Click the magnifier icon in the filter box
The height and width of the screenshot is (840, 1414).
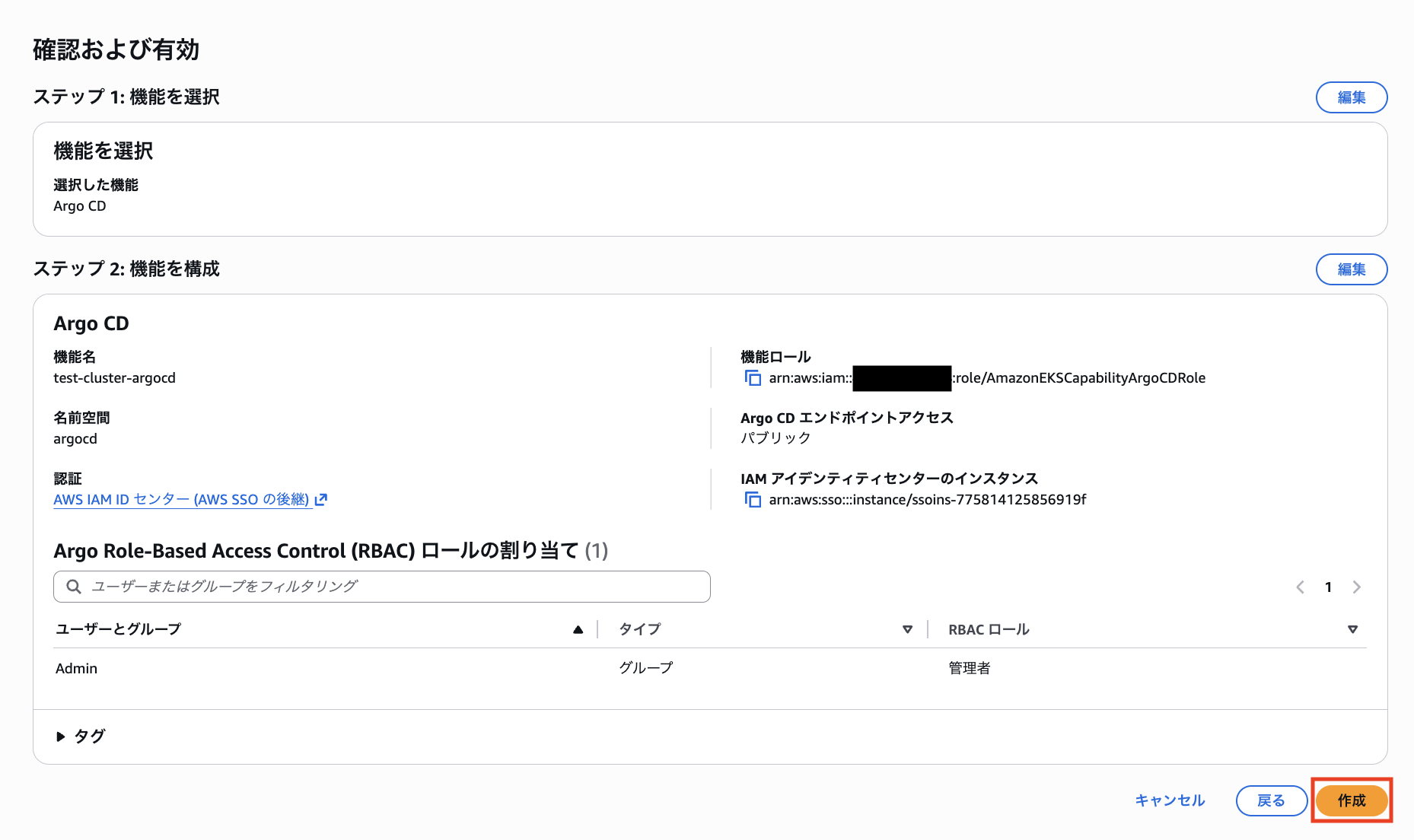pos(74,587)
